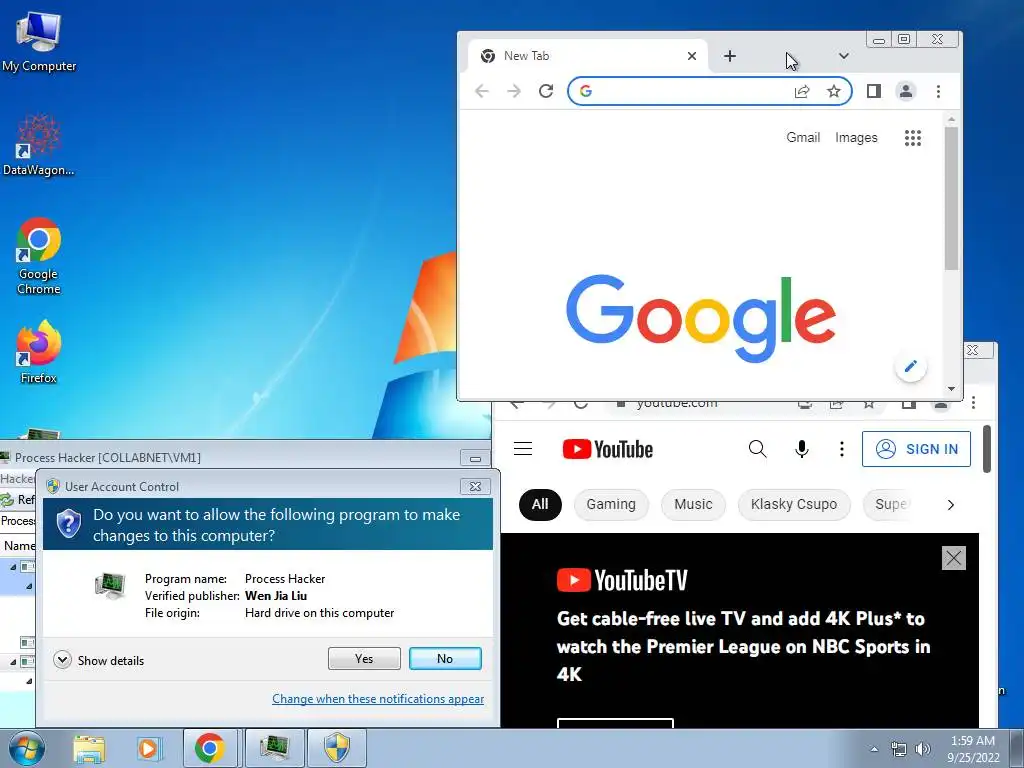Open the Gmail link

tap(803, 137)
